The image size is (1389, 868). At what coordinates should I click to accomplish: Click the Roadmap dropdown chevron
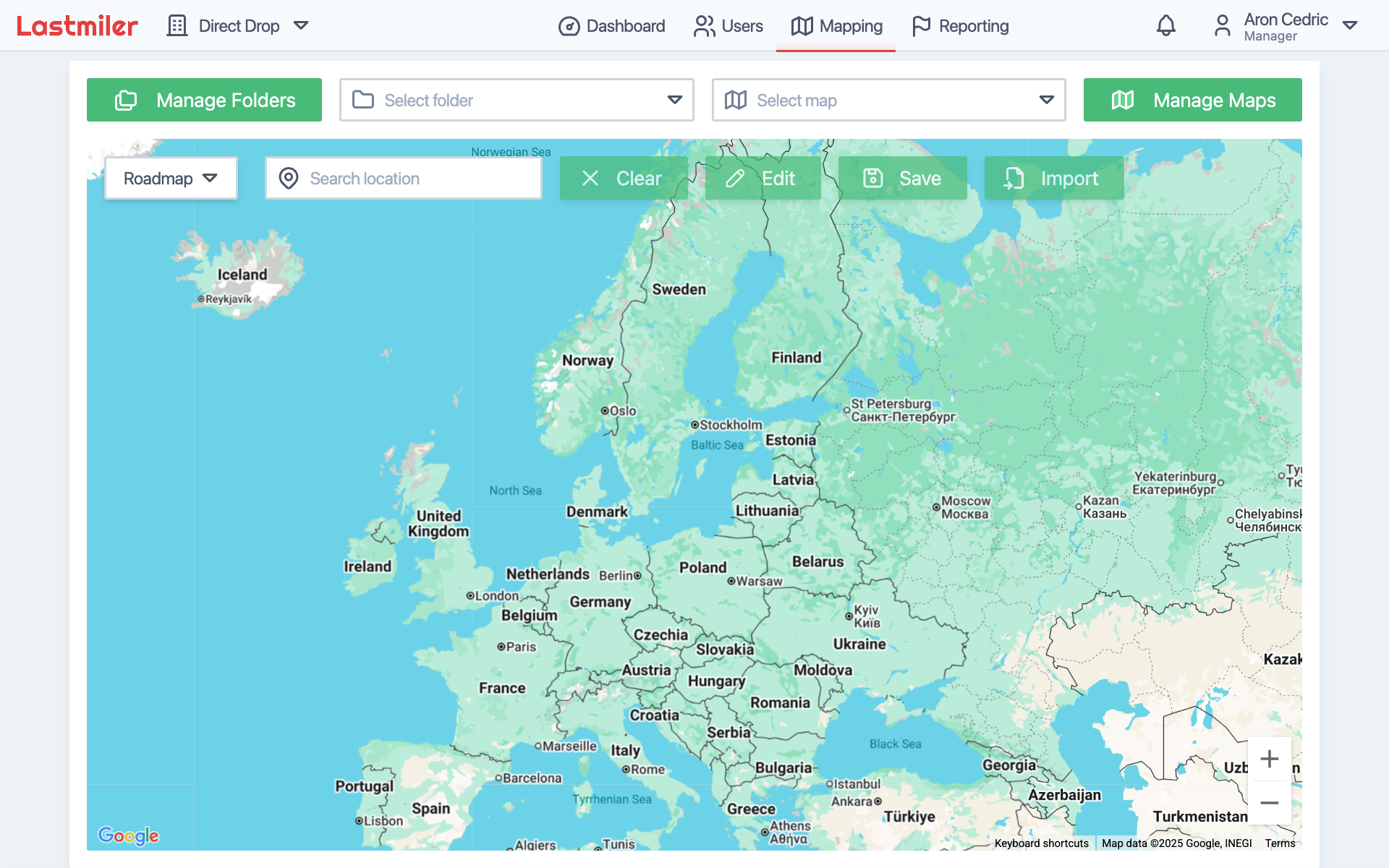point(211,178)
